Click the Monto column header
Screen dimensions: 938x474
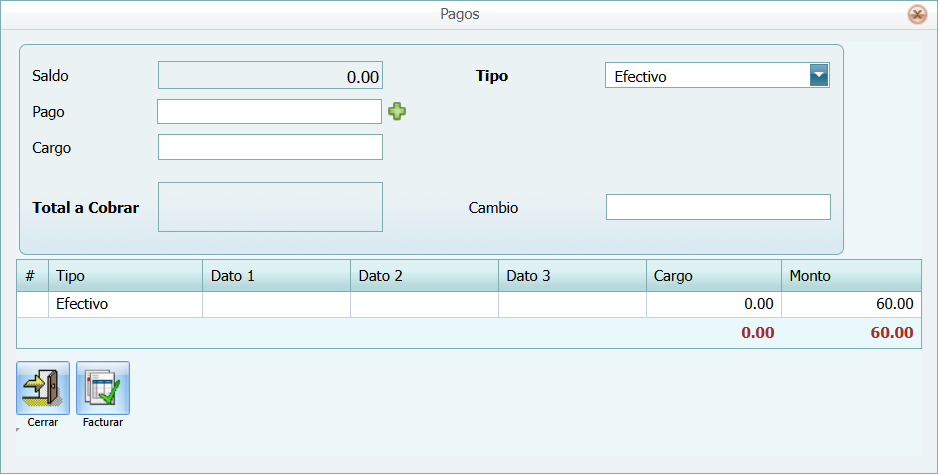click(x=851, y=276)
